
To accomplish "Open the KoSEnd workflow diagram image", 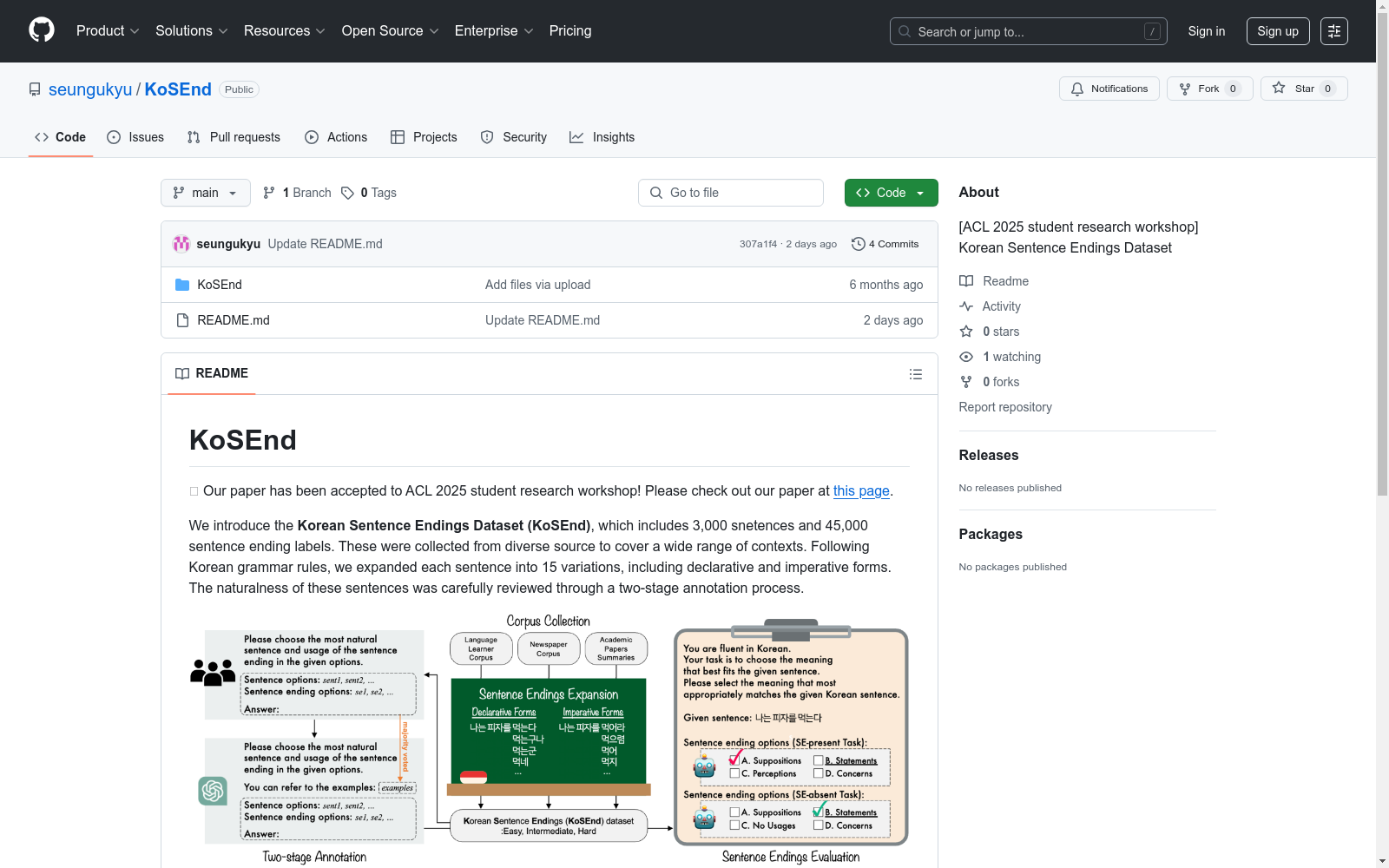I will click(549, 740).
